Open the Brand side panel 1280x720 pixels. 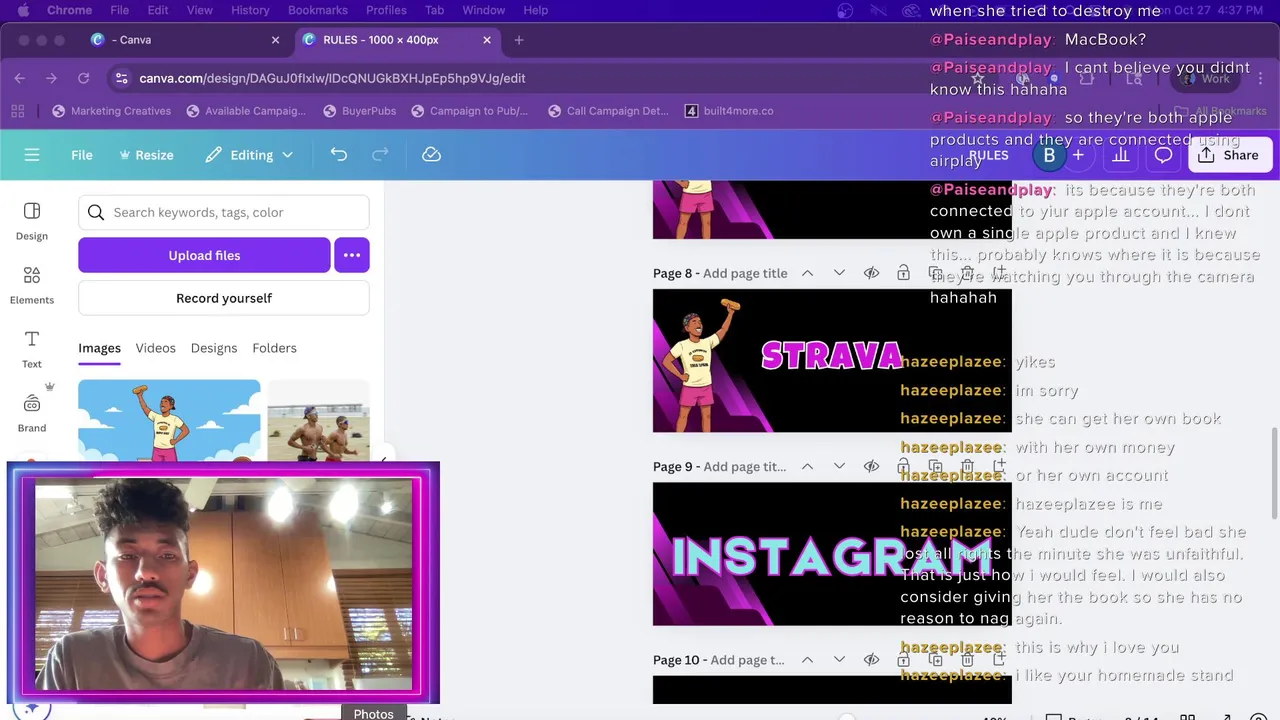click(32, 413)
